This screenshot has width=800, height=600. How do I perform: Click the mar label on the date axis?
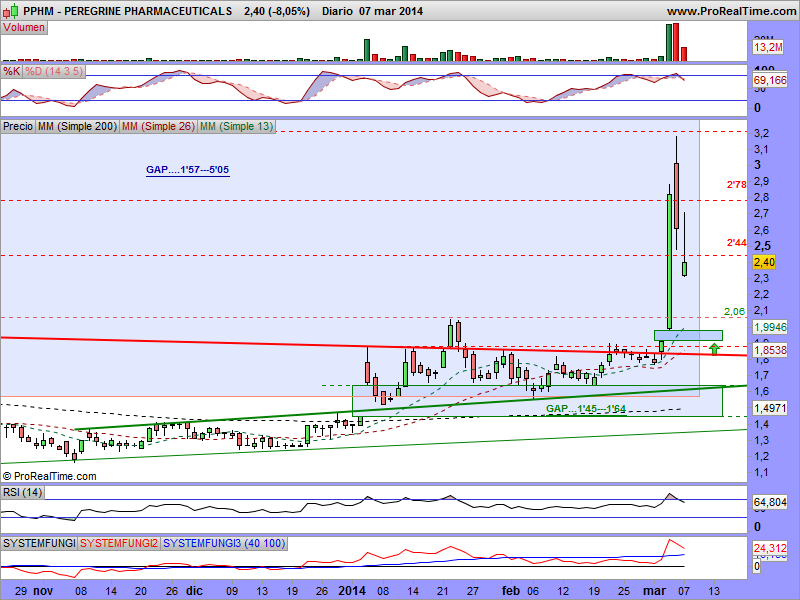pos(655,591)
